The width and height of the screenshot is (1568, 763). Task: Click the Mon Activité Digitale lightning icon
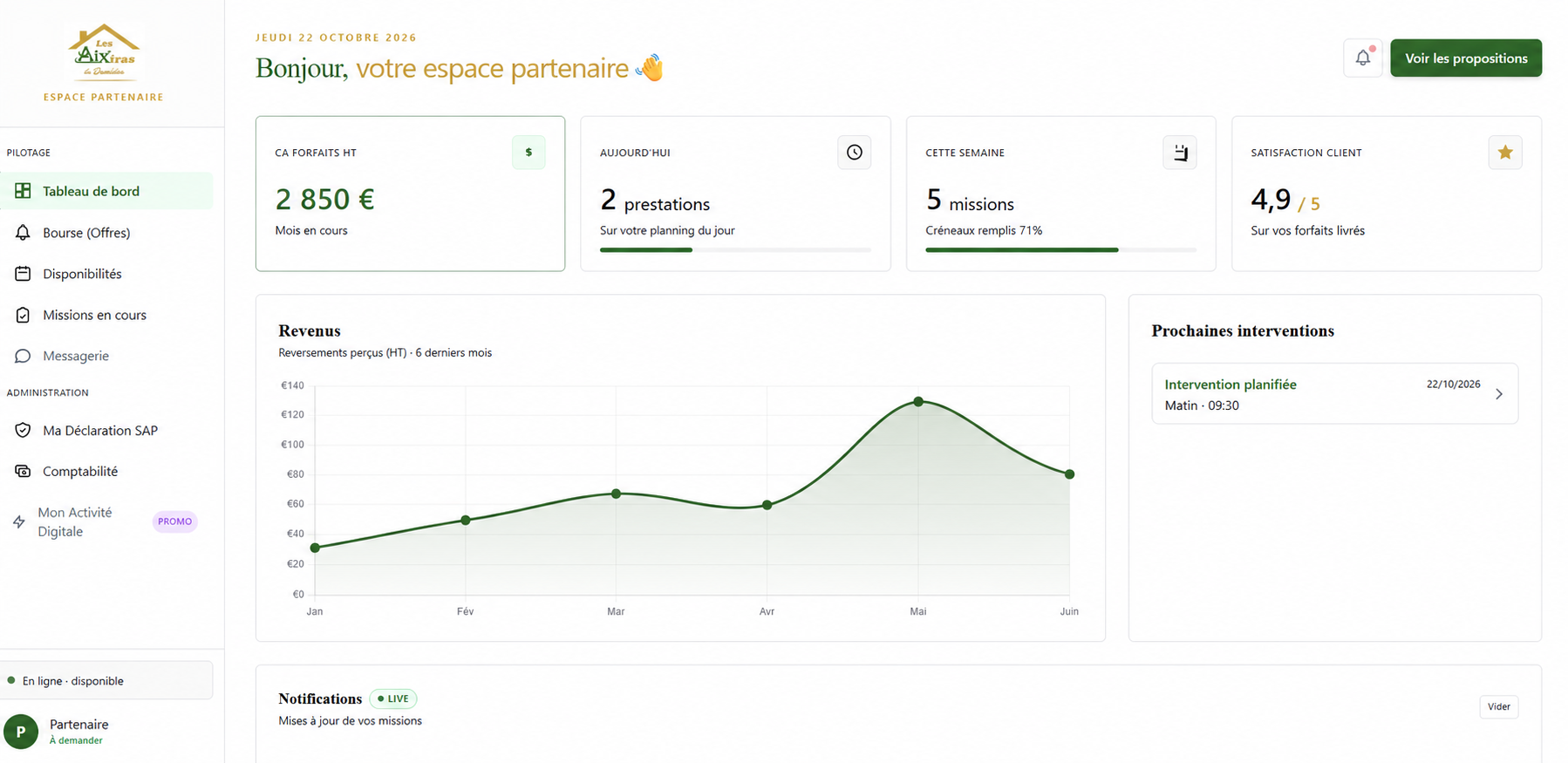pos(19,521)
